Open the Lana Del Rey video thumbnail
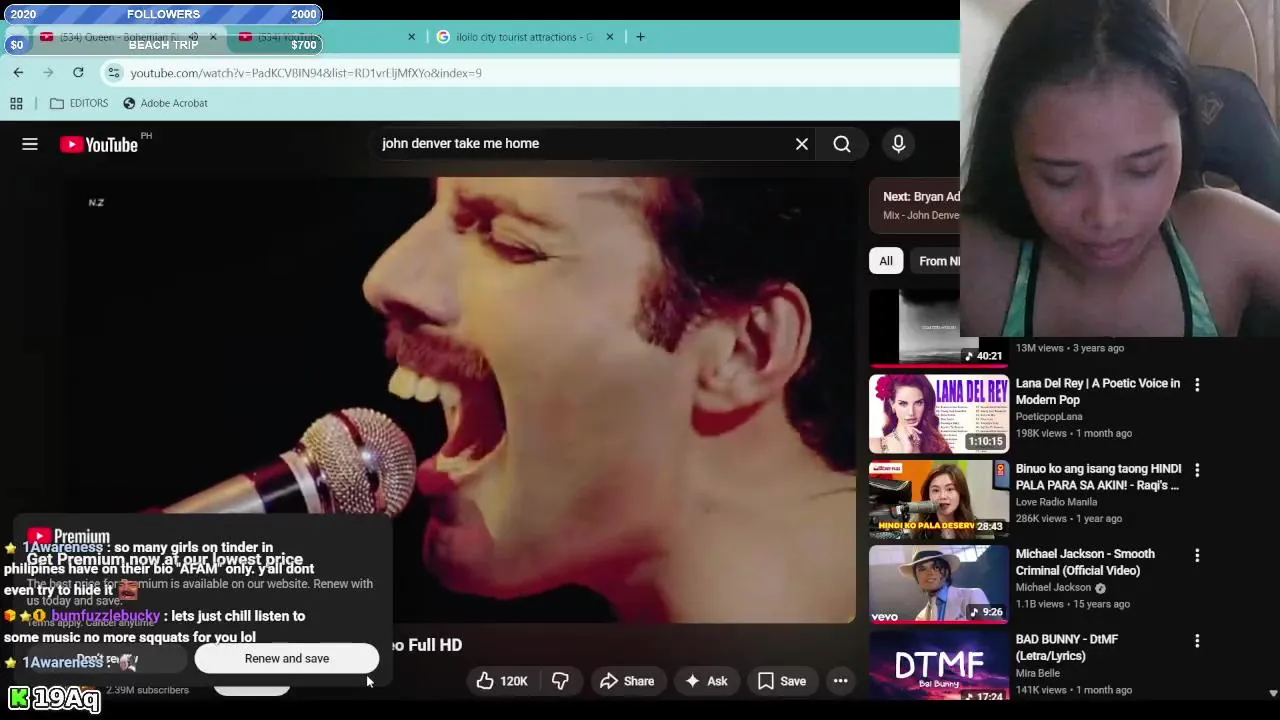This screenshot has width=1280, height=720. tap(939, 414)
